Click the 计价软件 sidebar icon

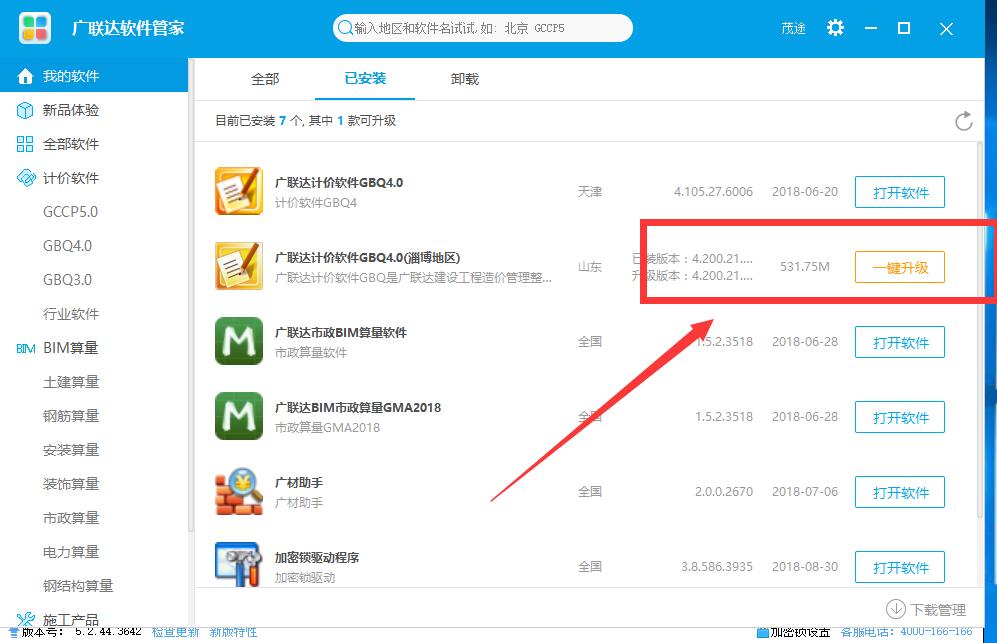[26, 177]
